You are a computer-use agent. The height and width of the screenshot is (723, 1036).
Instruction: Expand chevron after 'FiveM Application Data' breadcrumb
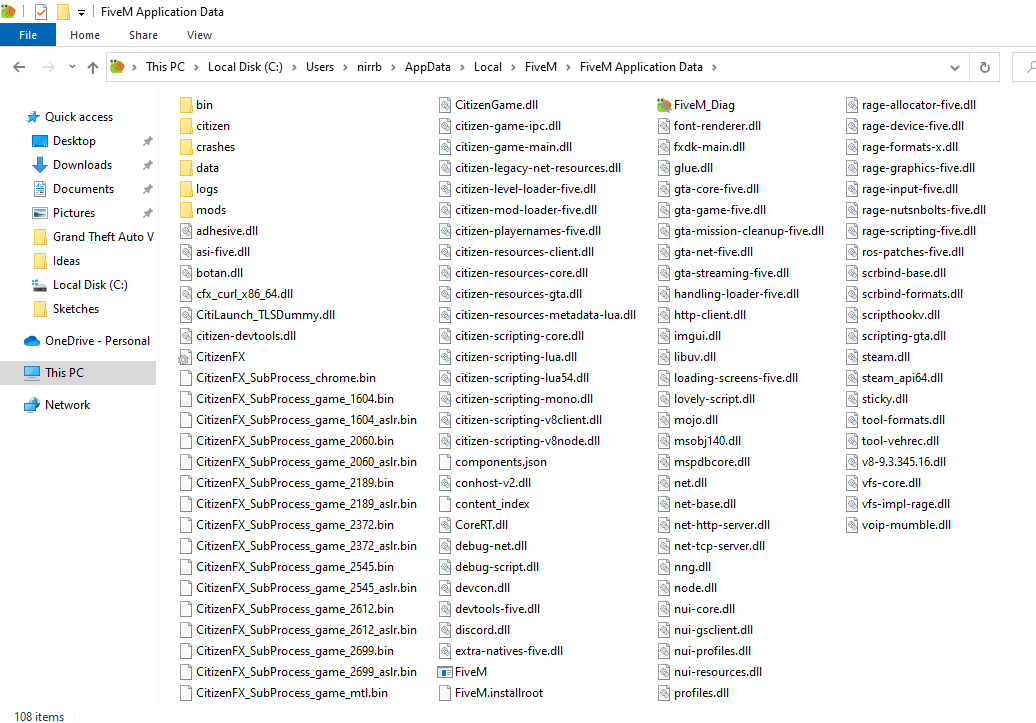pos(714,67)
